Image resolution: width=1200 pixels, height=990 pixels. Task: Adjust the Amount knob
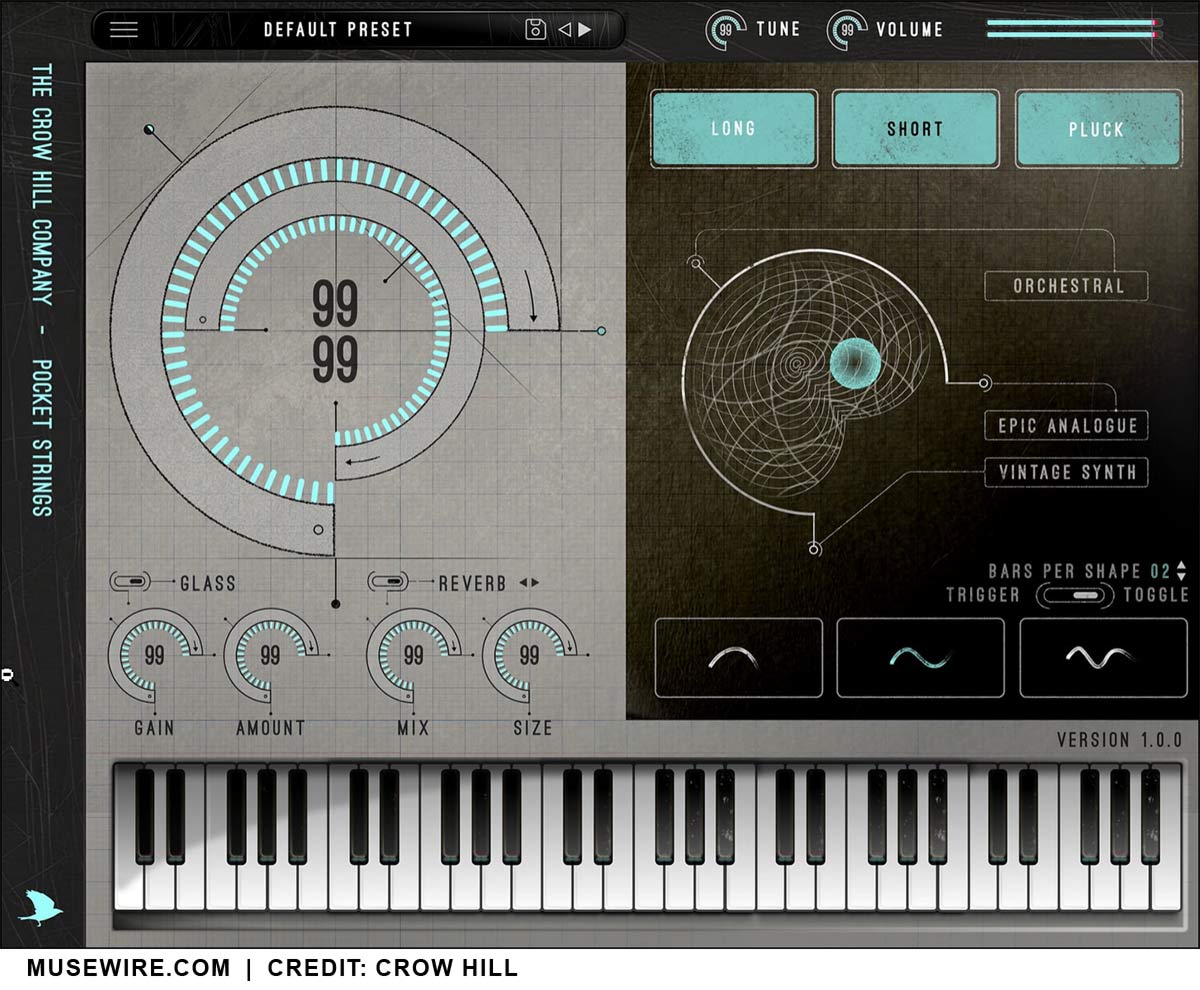270,656
